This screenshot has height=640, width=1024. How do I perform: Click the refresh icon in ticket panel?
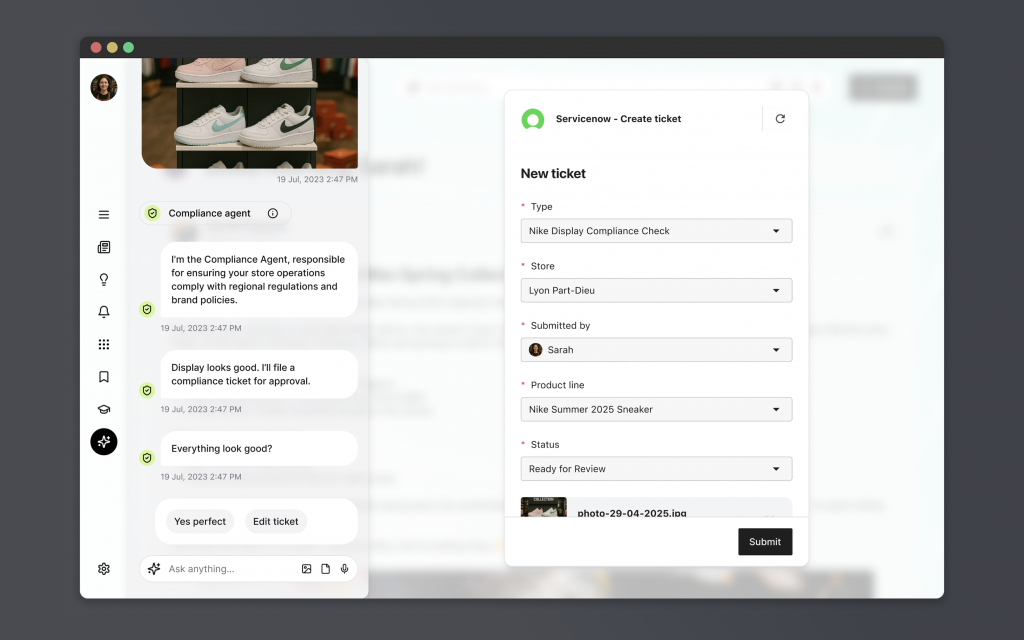click(x=780, y=119)
